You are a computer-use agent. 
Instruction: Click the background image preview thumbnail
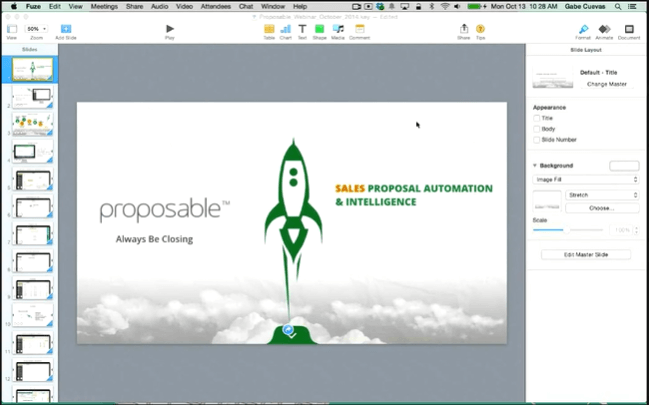(x=547, y=202)
